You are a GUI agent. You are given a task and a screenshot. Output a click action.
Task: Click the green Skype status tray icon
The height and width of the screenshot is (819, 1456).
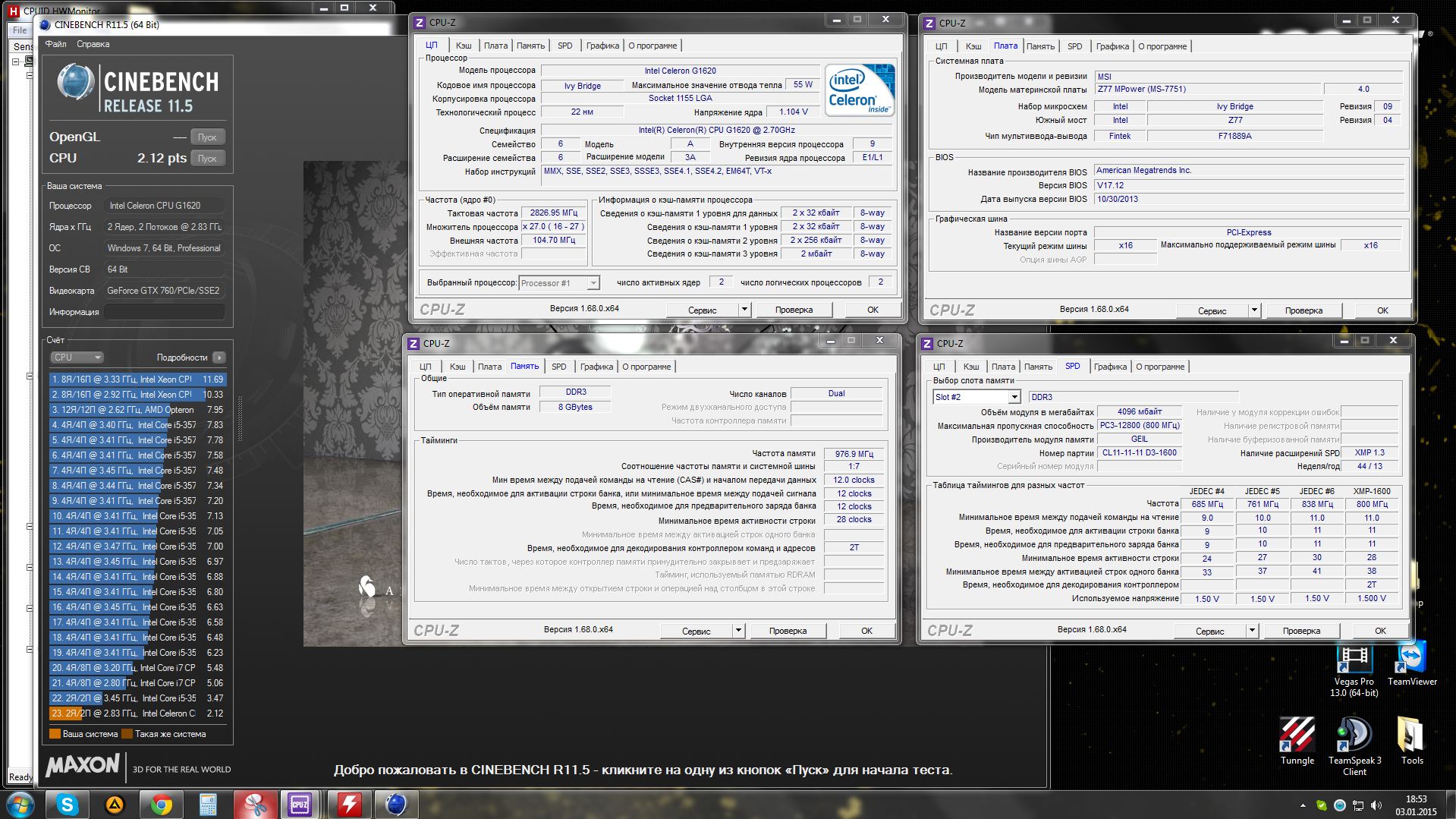(1322, 805)
